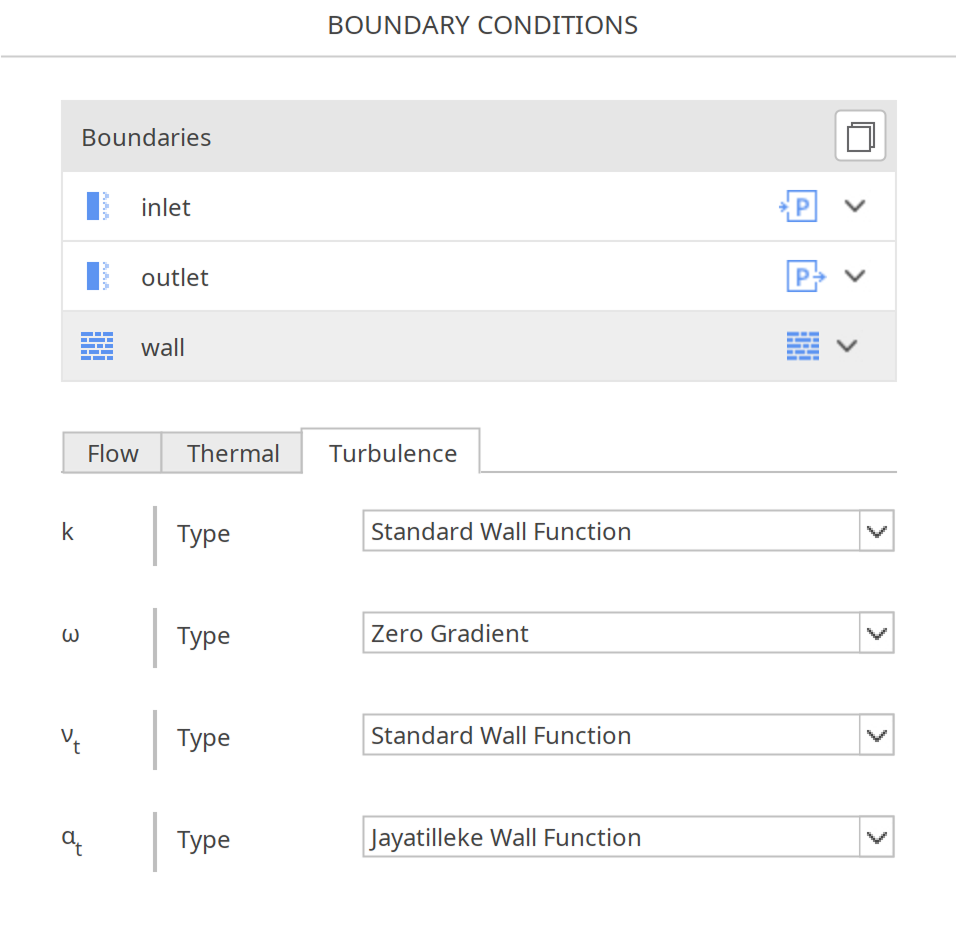Click the outlet boundary icon
956x940 pixels.
point(96,276)
